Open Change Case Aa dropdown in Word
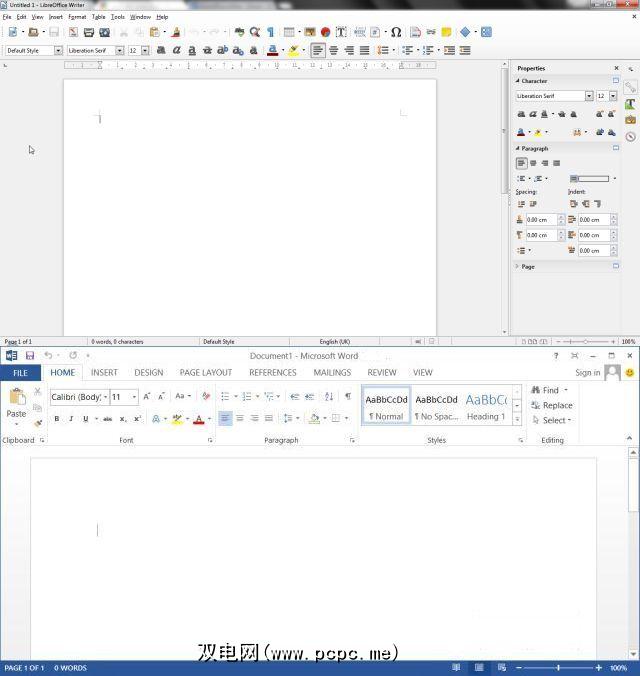 (183, 396)
